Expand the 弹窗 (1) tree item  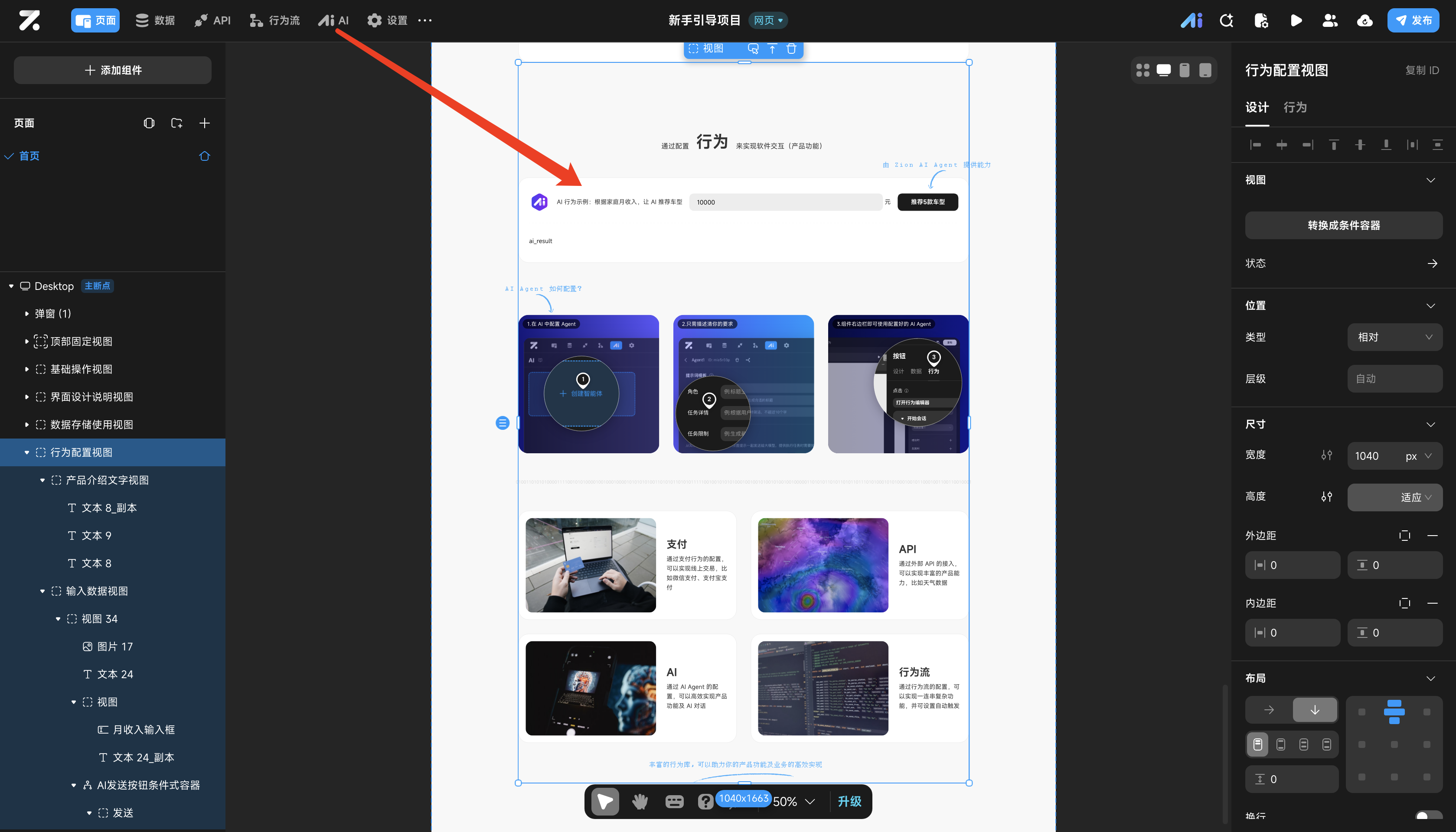(26, 314)
